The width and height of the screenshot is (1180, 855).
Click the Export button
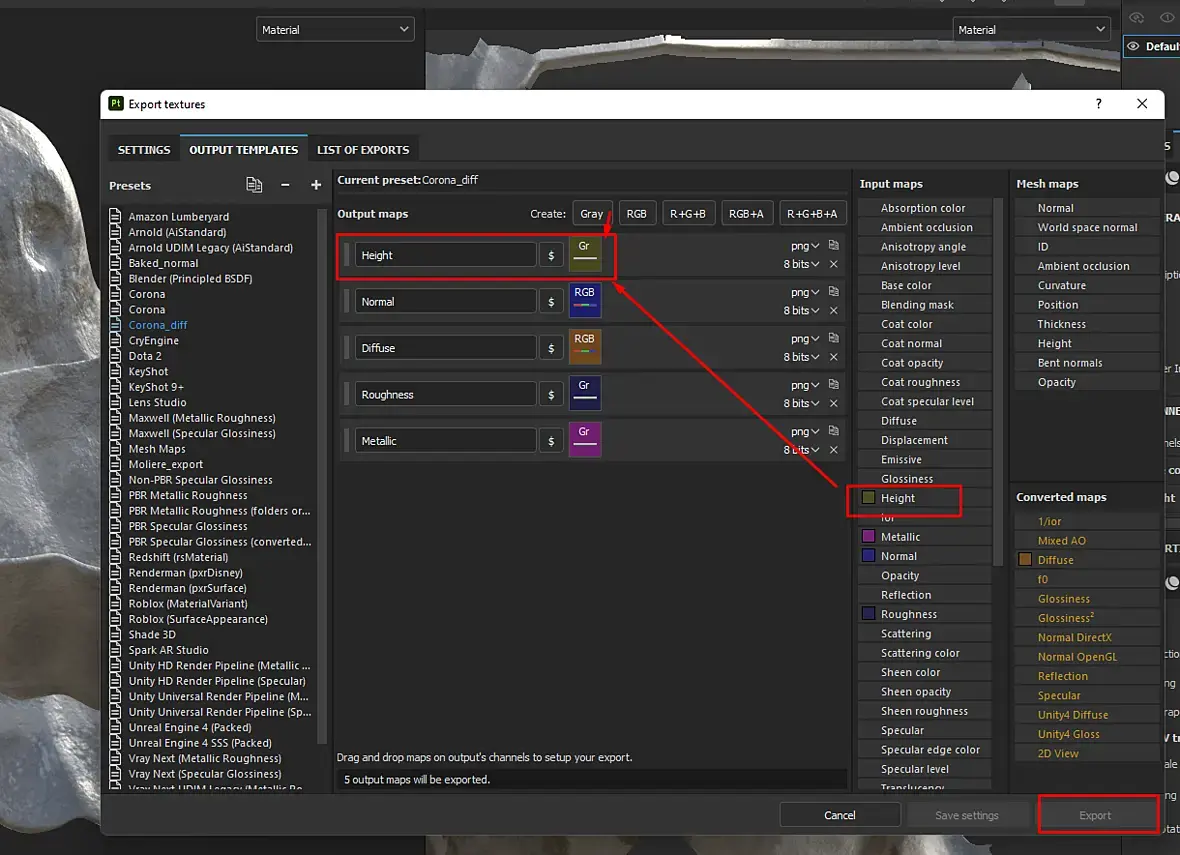point(1095,815)
